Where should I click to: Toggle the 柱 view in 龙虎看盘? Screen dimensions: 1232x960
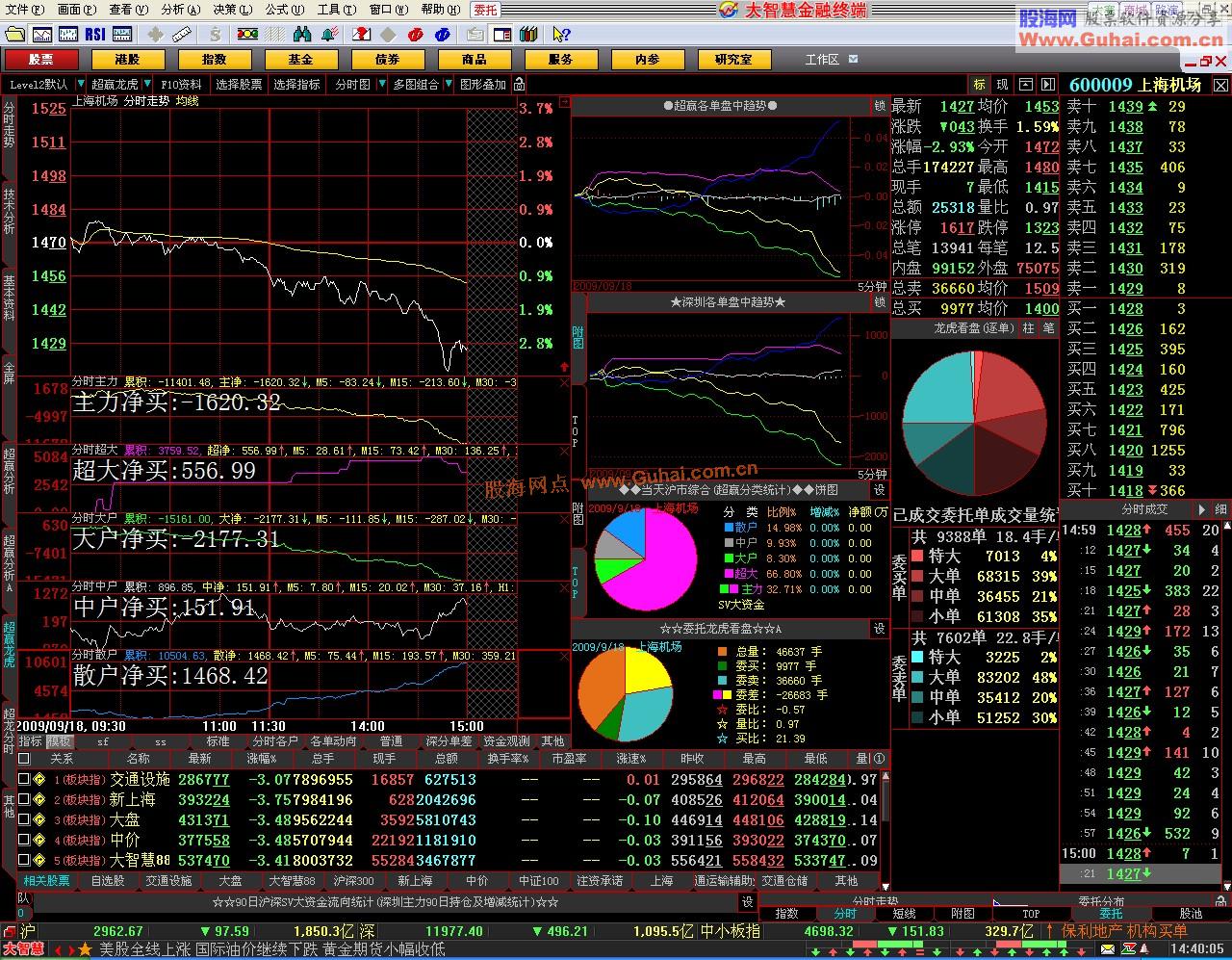(x=1028, y=328)
